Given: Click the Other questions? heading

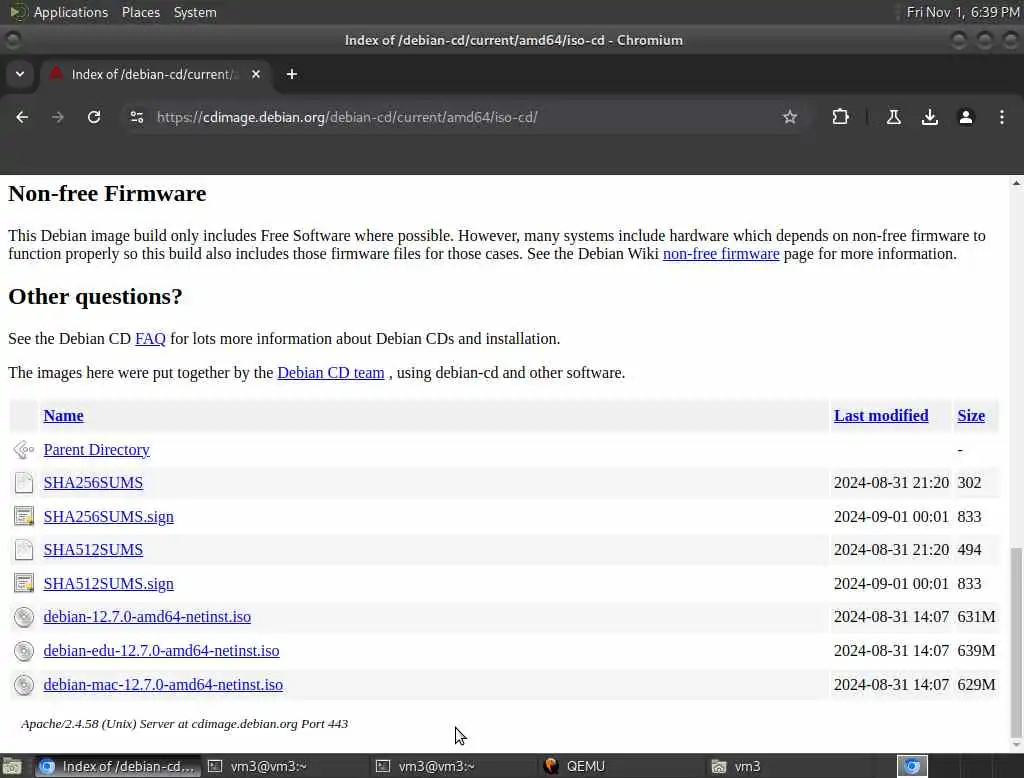Looking at the screenshot, I should [x=95, y=297].
